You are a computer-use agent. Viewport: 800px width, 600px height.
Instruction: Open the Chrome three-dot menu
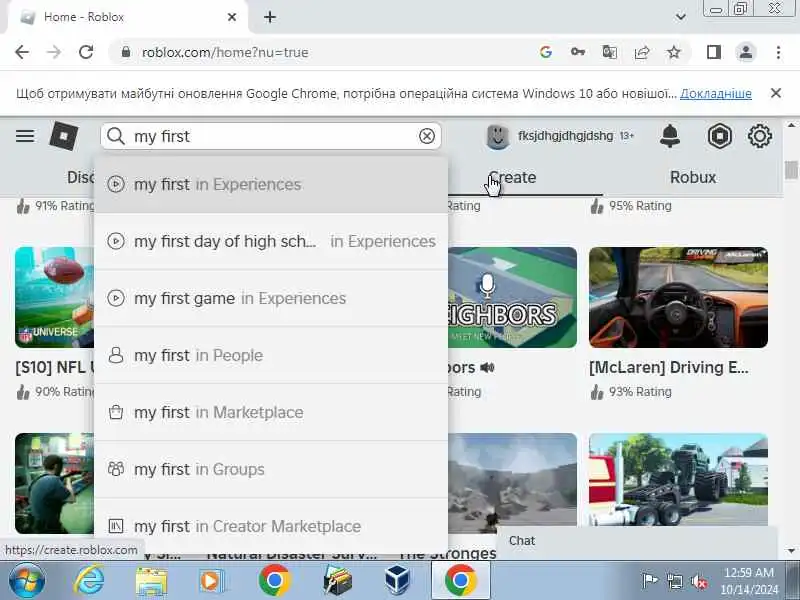pos(778,52)
